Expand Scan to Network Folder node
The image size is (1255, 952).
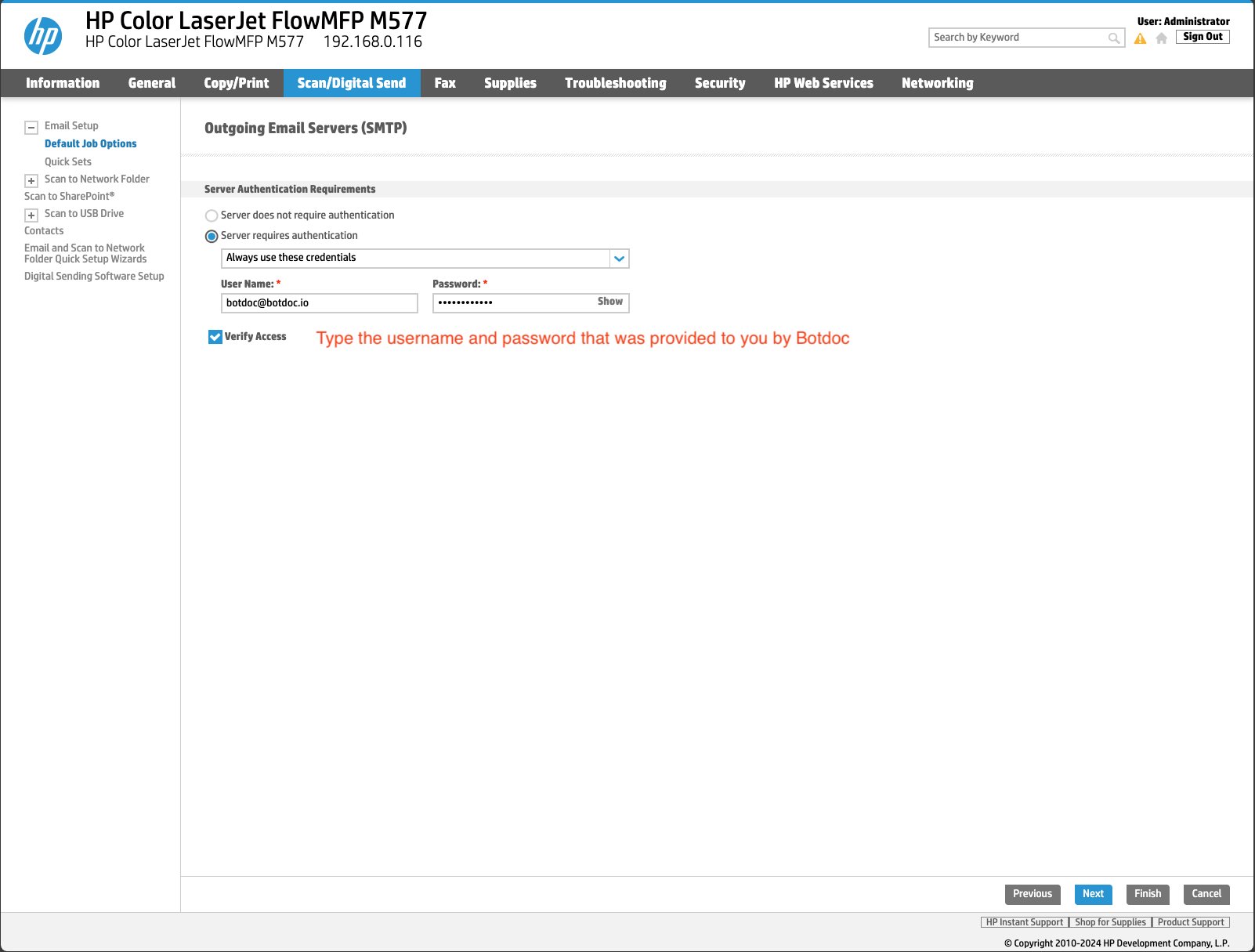(x=31, y=181)
